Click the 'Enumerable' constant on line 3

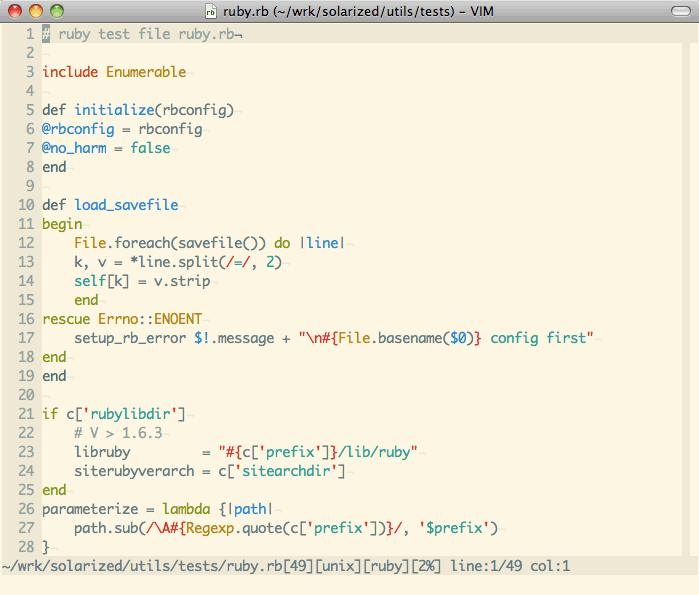pyautogui.click(x=146, y=72)
